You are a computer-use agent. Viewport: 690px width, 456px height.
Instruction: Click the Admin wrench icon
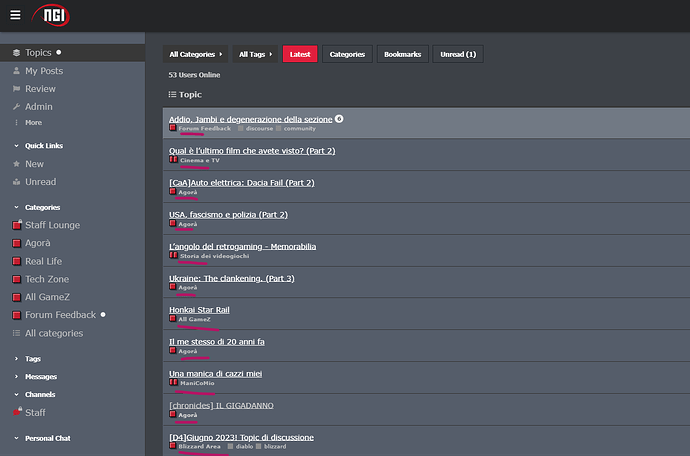tap(16, 107)
